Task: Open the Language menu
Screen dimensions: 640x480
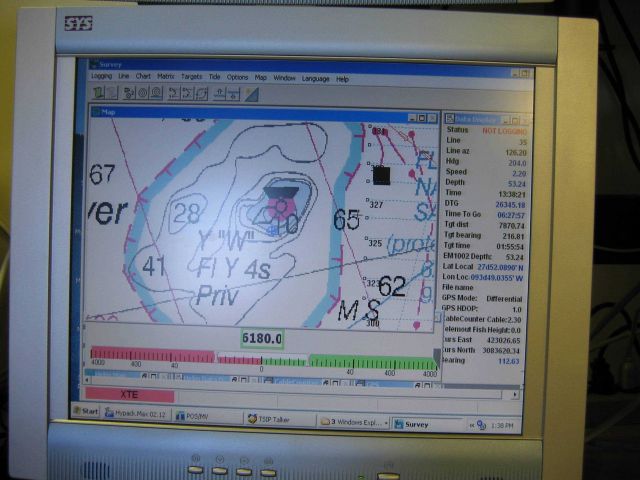Action: point(316,78)
